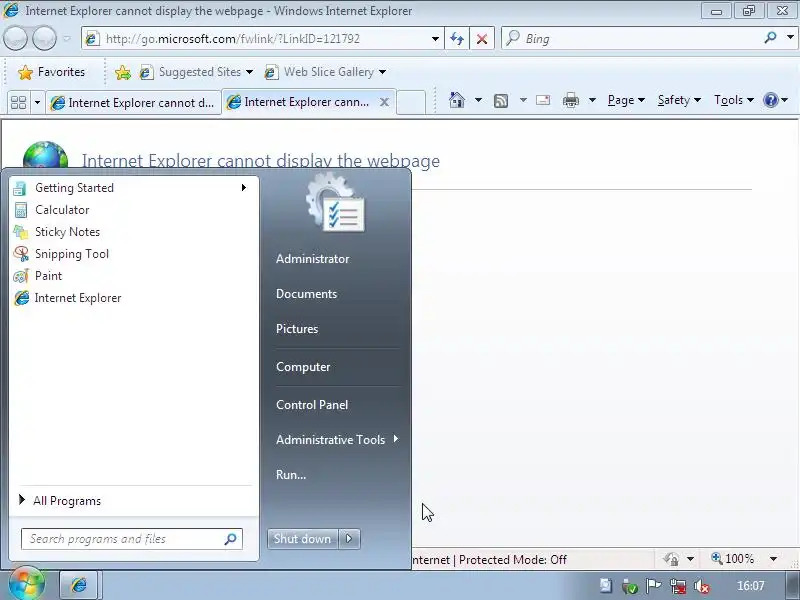800x600 pixels.
Task: Click the Print icon
Action: click(570, 100)
